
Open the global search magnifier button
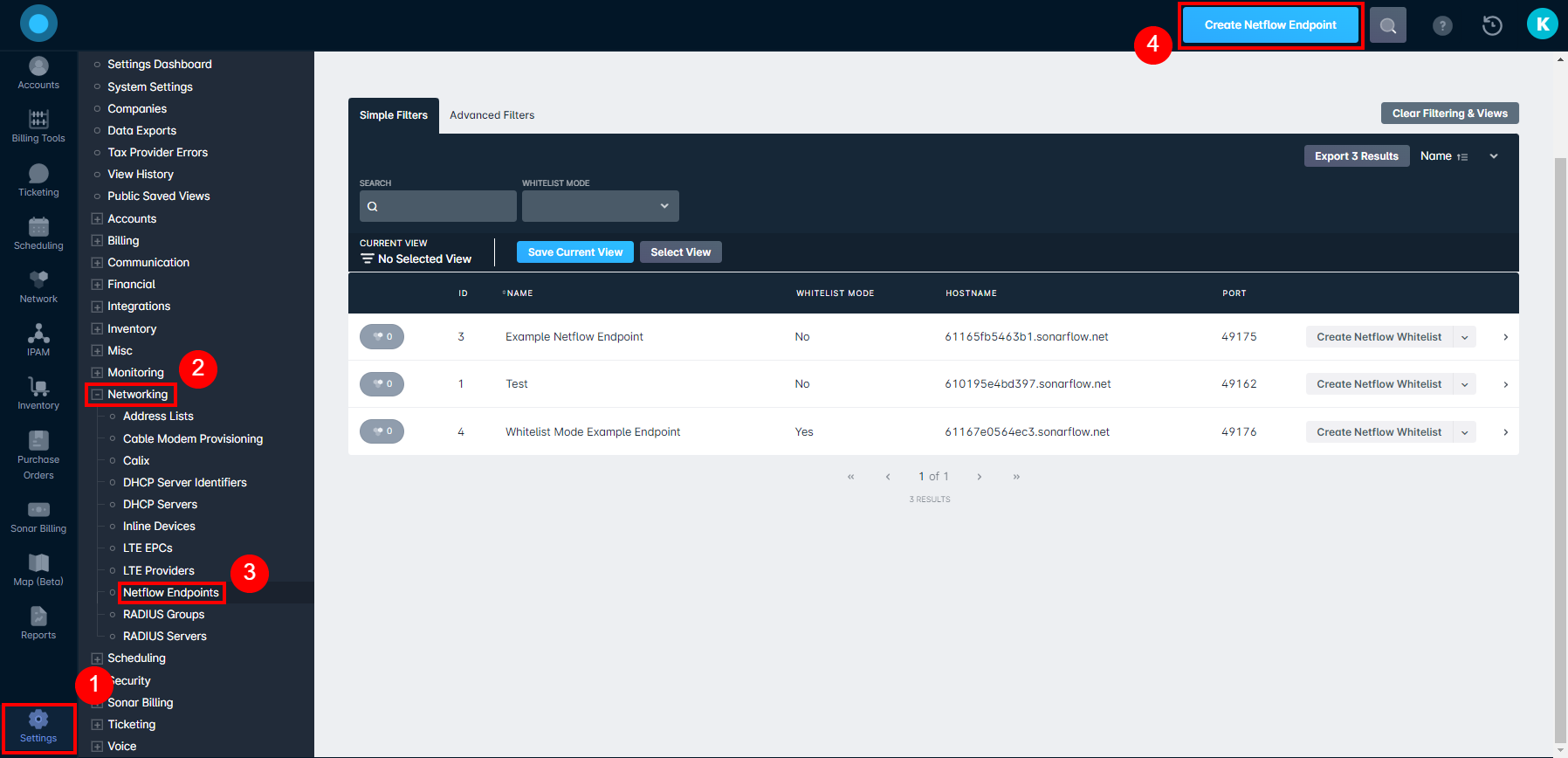(x=1388, y=25)
